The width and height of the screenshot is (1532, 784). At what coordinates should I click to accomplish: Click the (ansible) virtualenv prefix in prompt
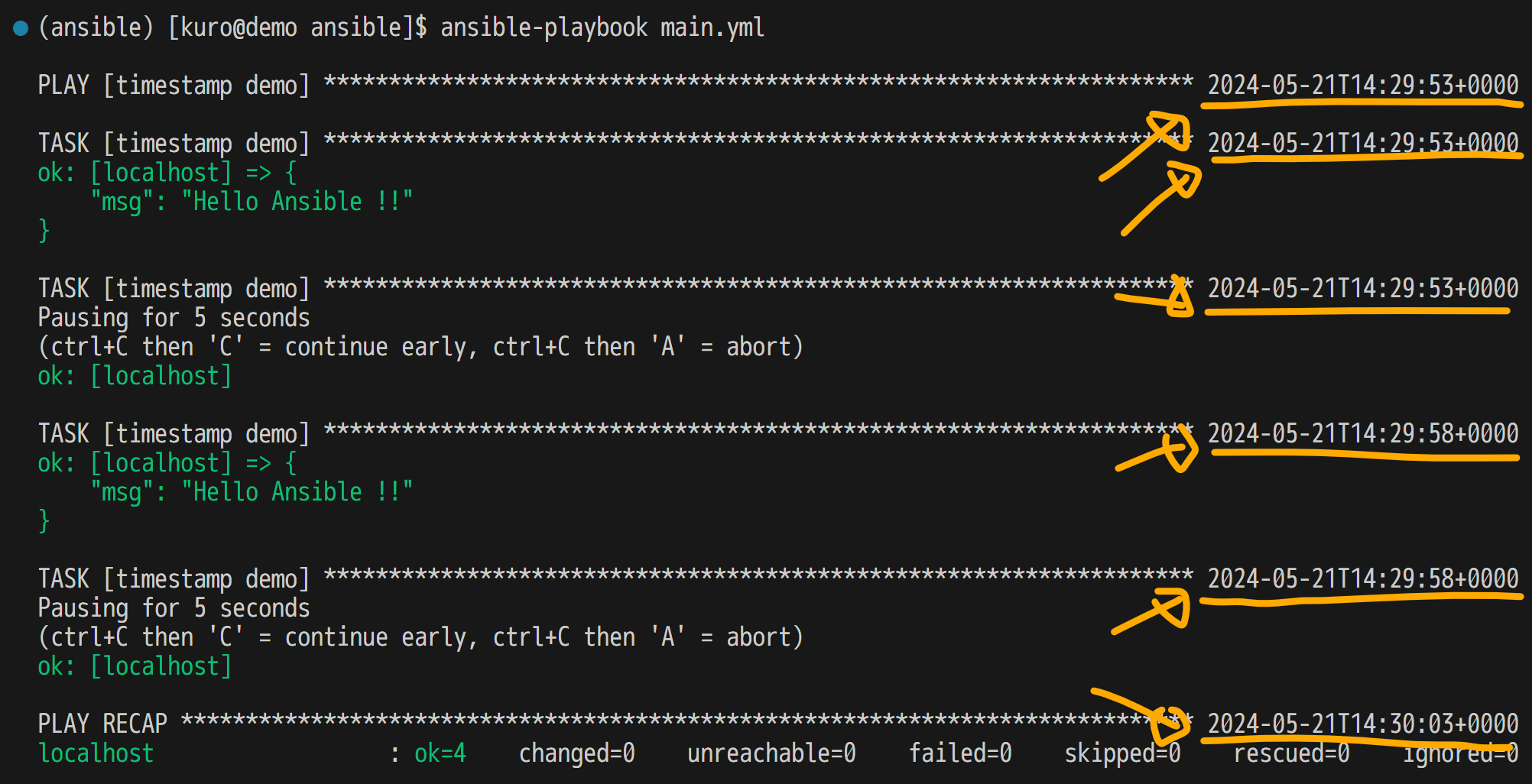[96, 28]
